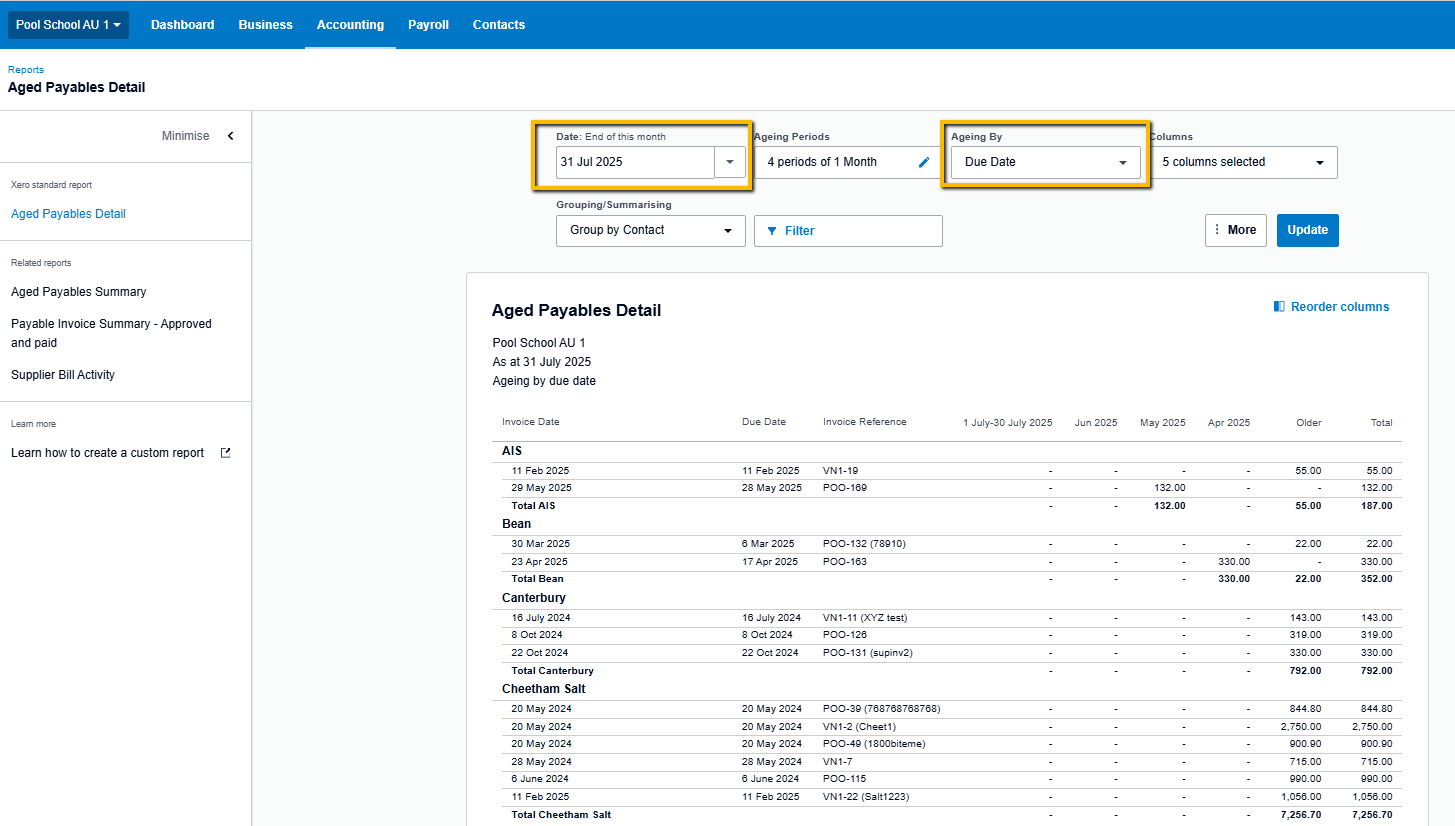Click the Bean contact group heading

click(x=517, y=524)
